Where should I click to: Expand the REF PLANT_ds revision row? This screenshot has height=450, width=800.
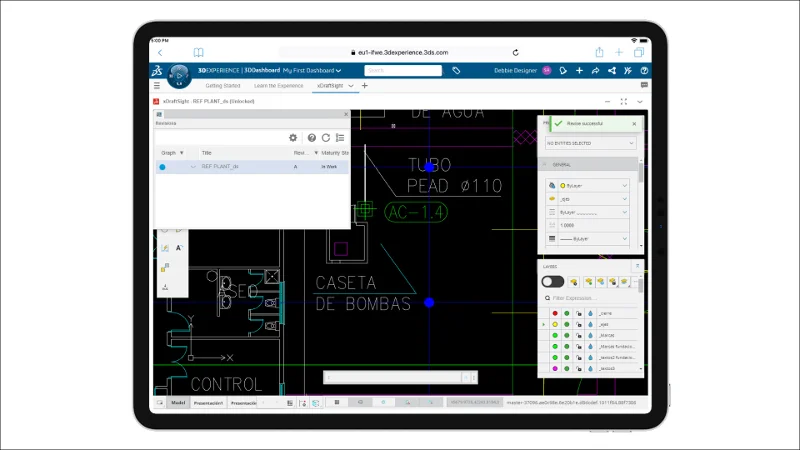tap(193, 167)
